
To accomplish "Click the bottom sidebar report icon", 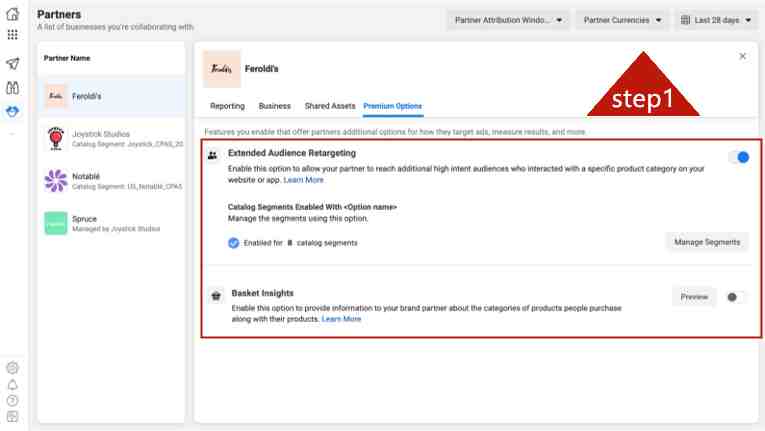I will tap(13, 416).
